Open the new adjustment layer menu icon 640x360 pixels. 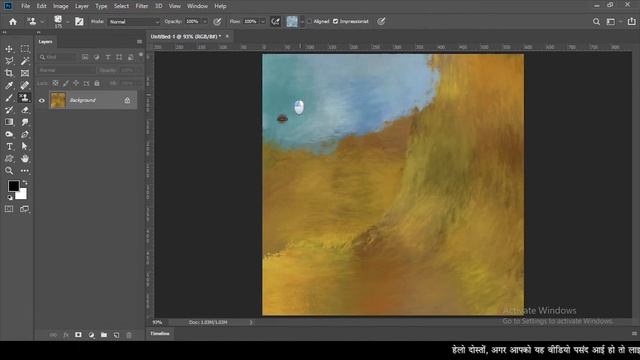91,335
